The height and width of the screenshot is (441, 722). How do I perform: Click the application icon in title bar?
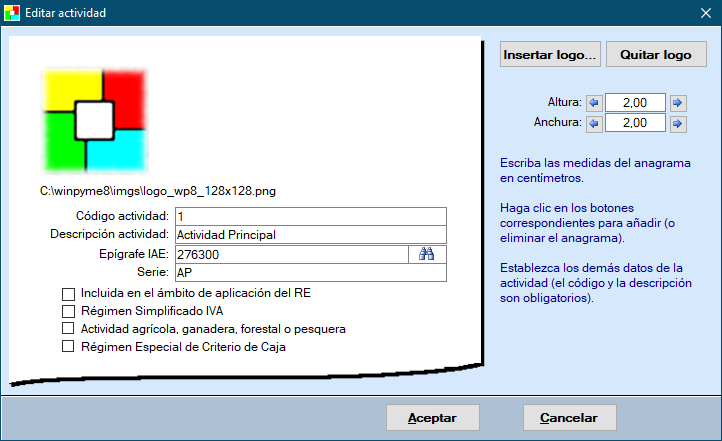tap(12, 14)
